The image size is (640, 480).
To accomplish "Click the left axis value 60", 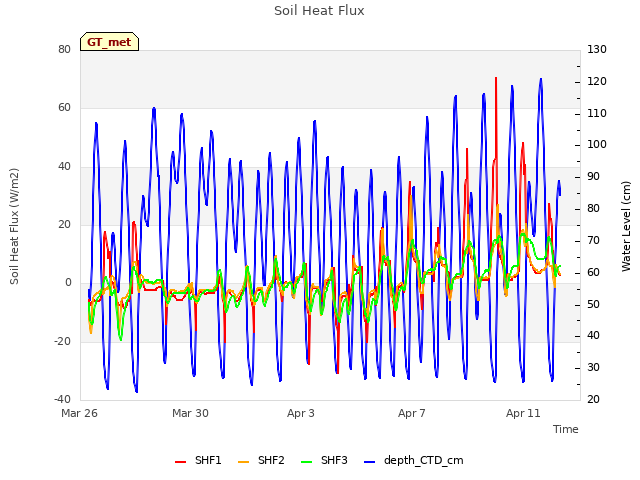I will [x=64, y=108].
